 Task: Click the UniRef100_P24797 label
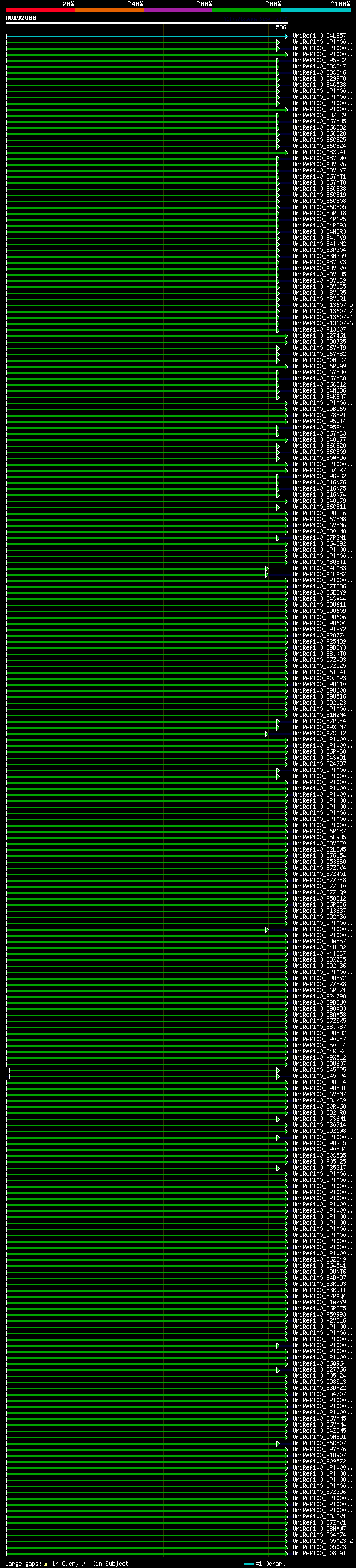tap(319, 764)
